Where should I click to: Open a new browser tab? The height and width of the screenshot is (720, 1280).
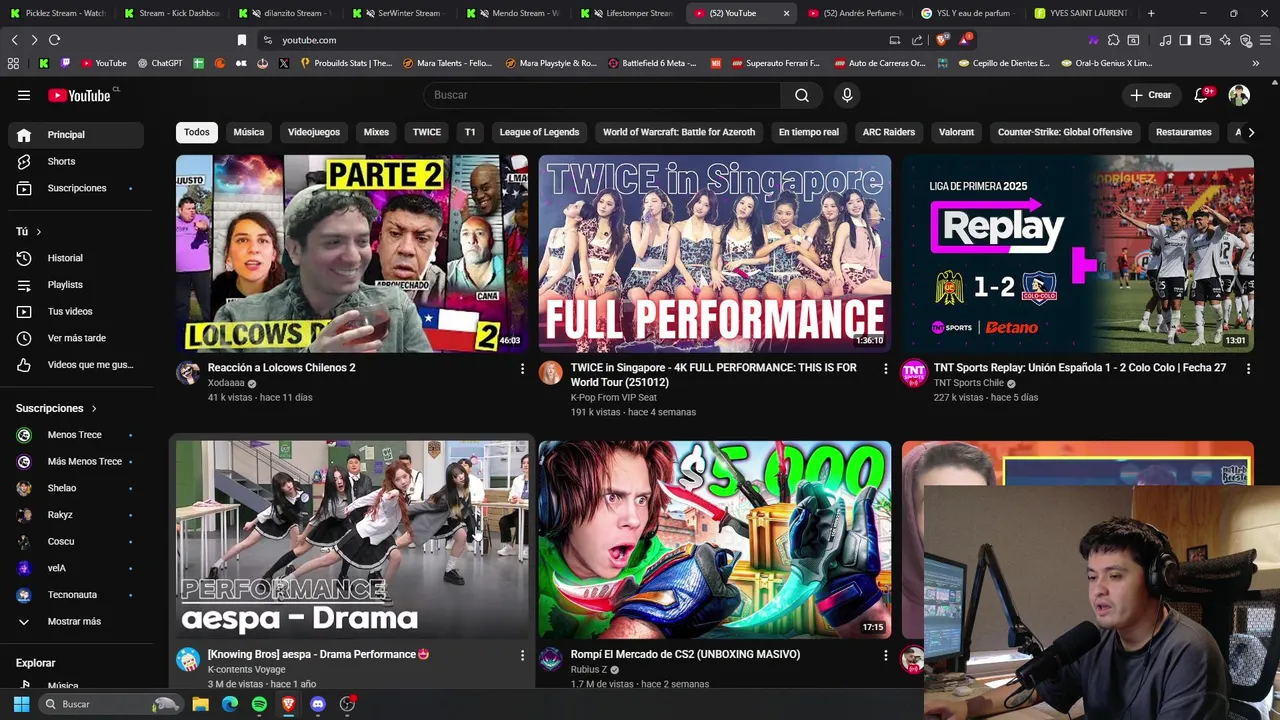pyautogui.click(x=1151, y=13)
